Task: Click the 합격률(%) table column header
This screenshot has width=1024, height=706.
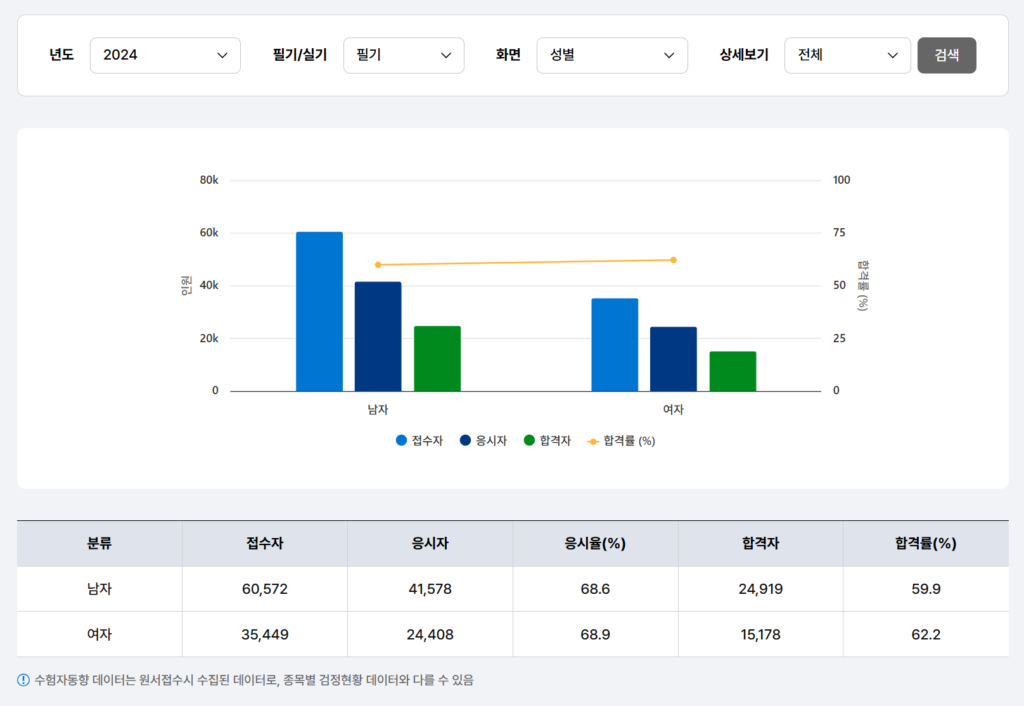Action: tap(925, 543)
